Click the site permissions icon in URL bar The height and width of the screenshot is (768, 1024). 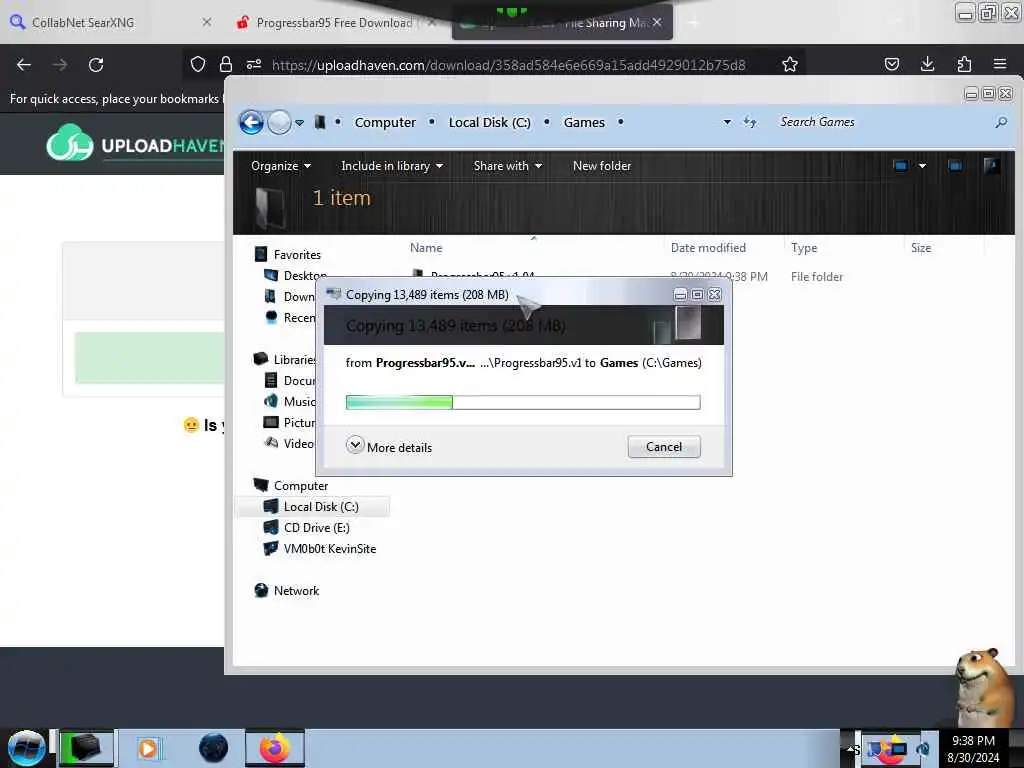[254, 64]
